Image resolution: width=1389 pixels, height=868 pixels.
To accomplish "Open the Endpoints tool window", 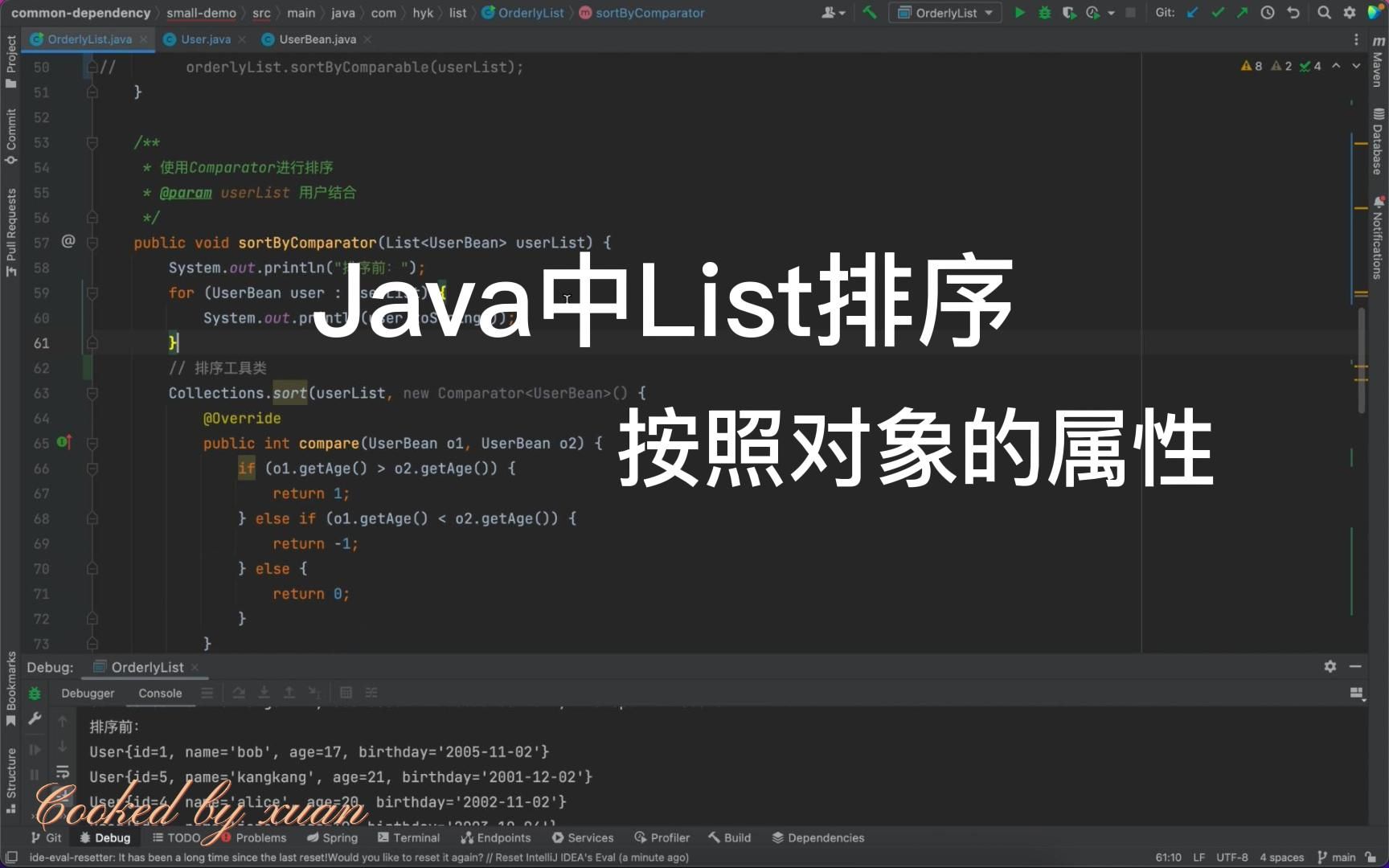I will click(495, 837).
